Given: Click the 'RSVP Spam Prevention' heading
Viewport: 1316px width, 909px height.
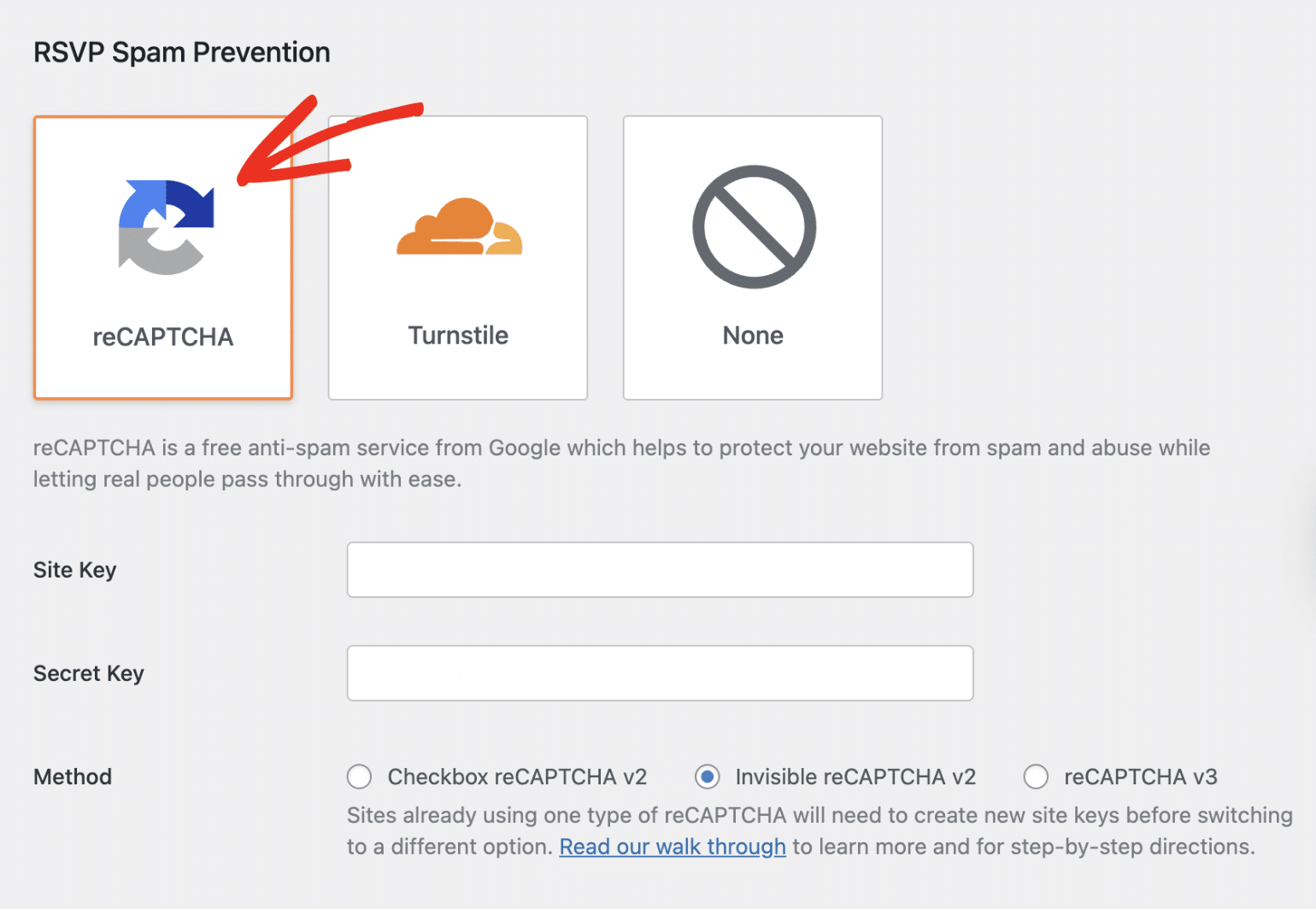Looking at the screenshot, I should tap(182, 52).
